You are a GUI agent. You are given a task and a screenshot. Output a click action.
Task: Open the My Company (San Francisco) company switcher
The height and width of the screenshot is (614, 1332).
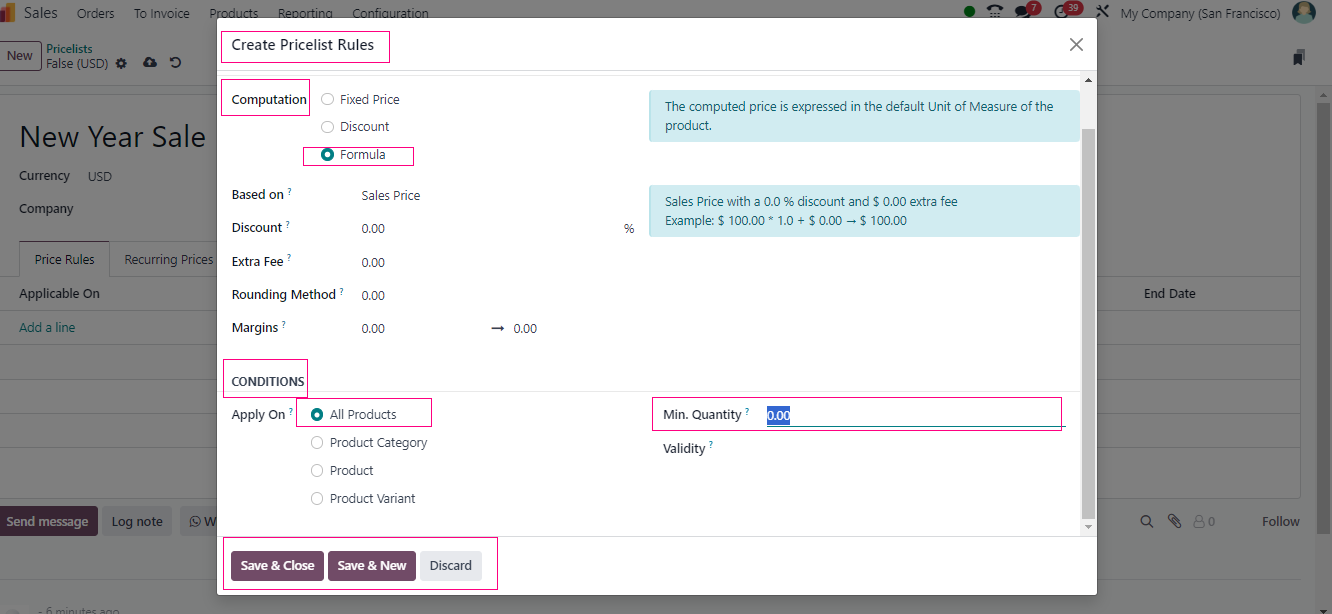pos(1200,13)
